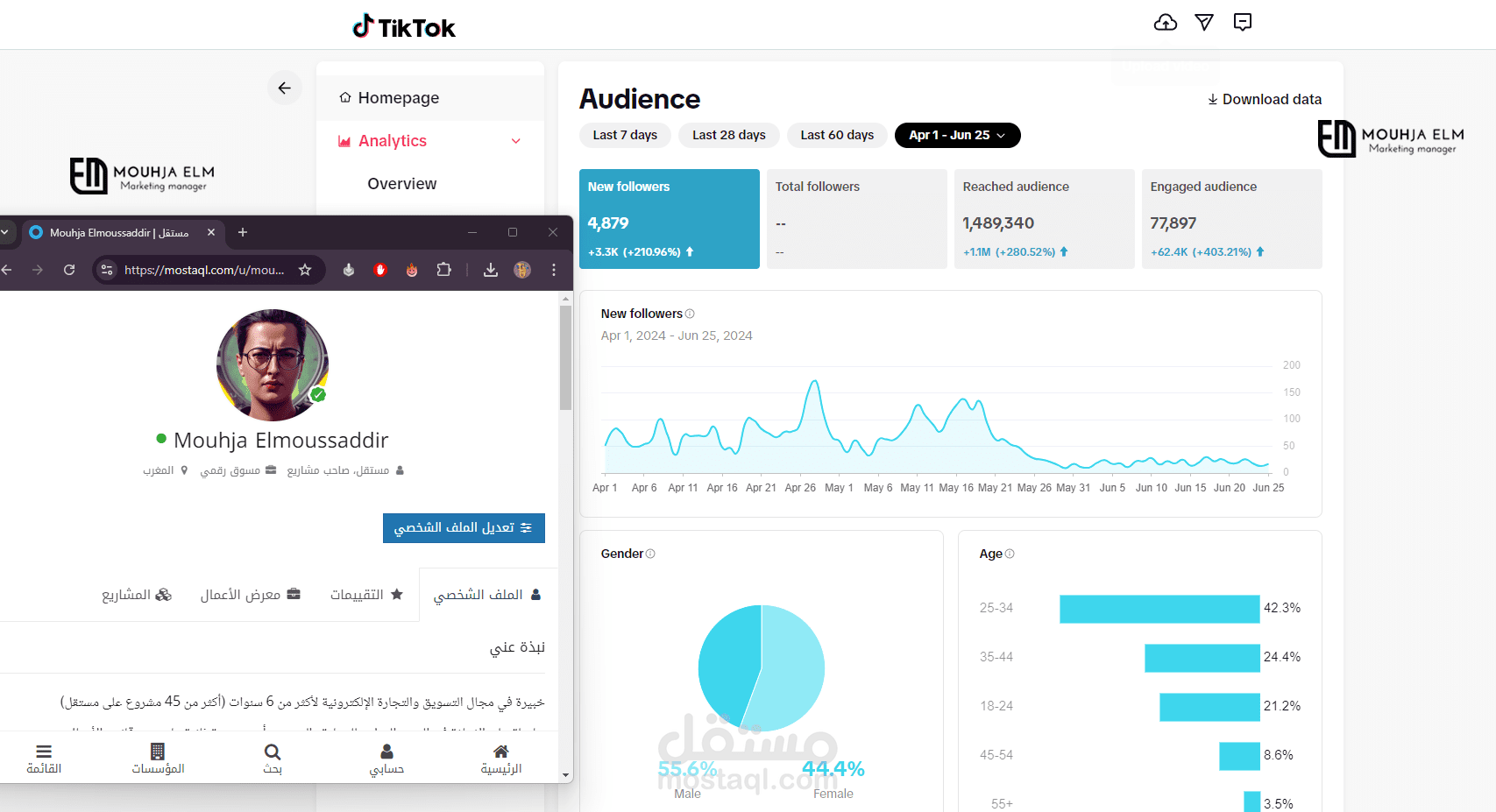Image resolution: width=1496 pixels, height=812 pixels.
Task: Click the 25-34 age bar
Action: coord(1159,609)
